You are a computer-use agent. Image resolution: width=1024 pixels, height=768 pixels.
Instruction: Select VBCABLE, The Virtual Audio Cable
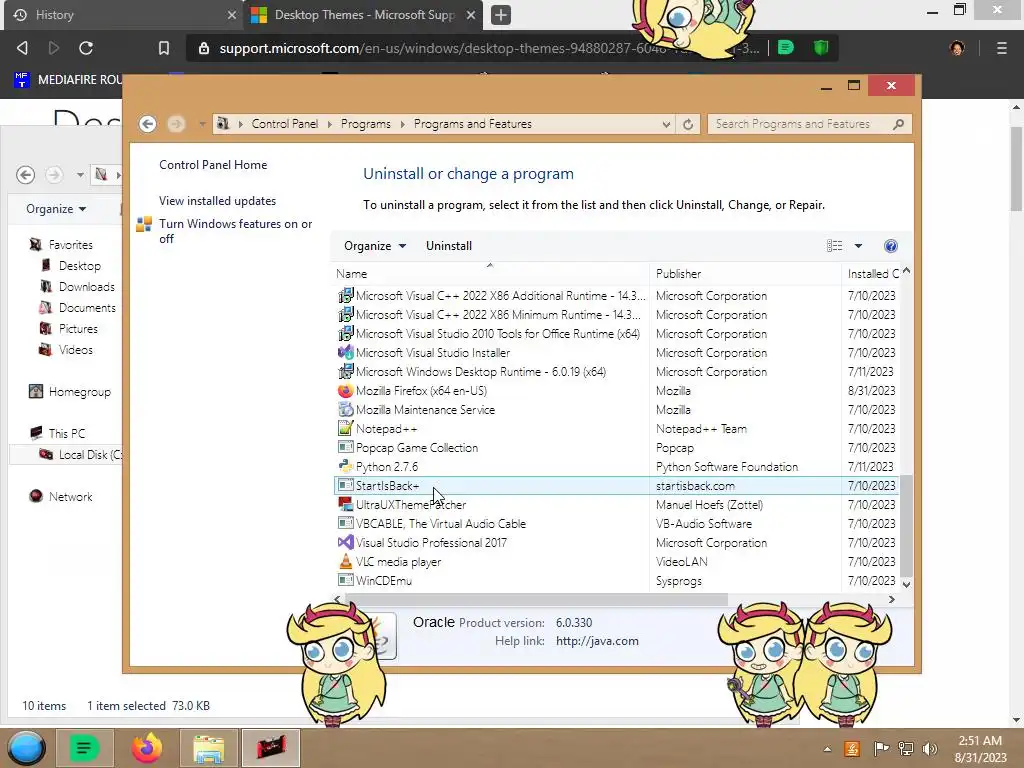coord(618,524)
